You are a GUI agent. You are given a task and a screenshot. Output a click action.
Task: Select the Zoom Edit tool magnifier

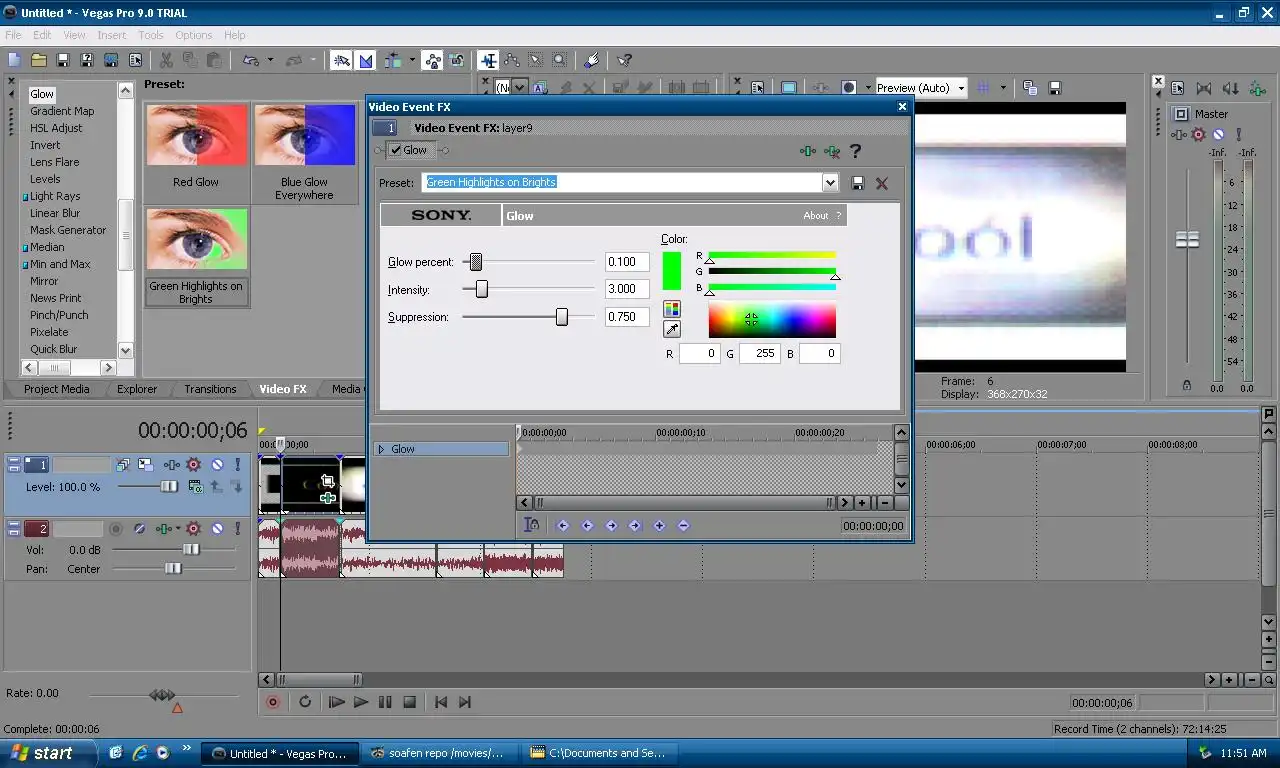[x=560, y=60]
